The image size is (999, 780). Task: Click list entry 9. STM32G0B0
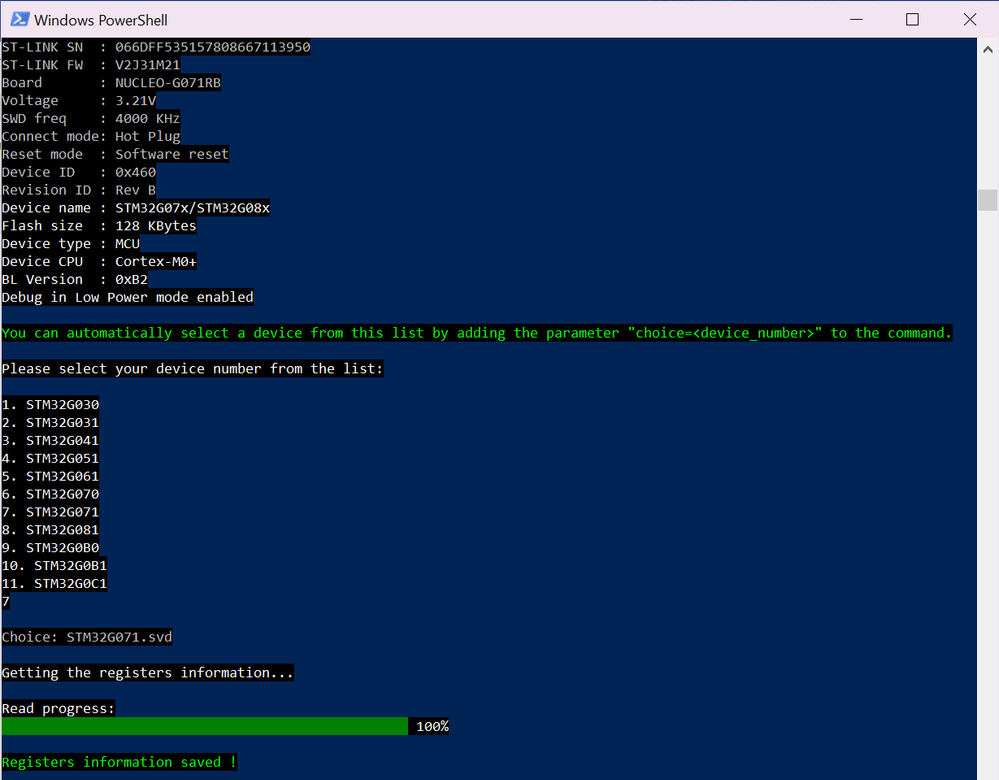50,547
